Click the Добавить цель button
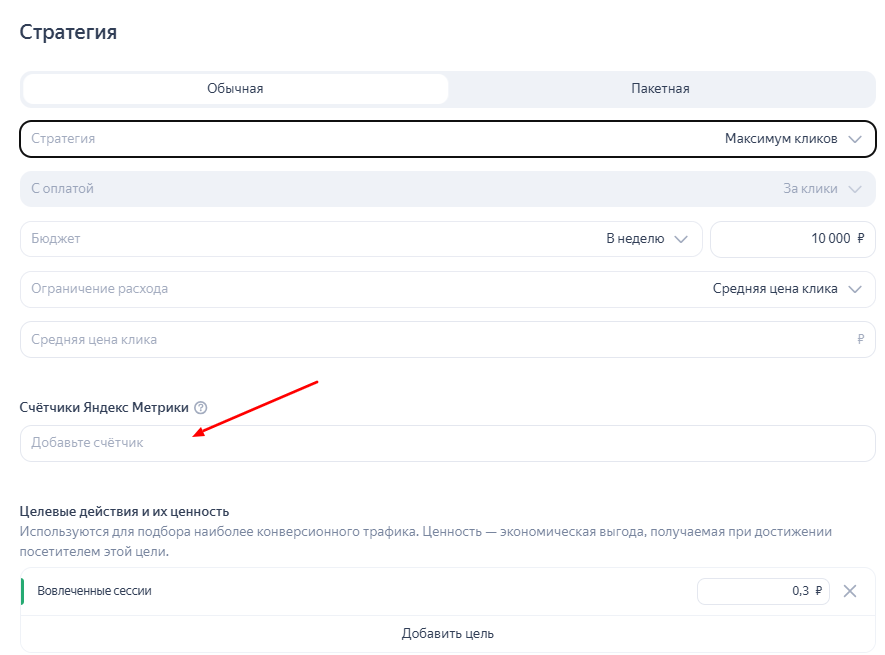Viewport: 885px width, 655px height. pyautogui.click(x=448, y=634)
